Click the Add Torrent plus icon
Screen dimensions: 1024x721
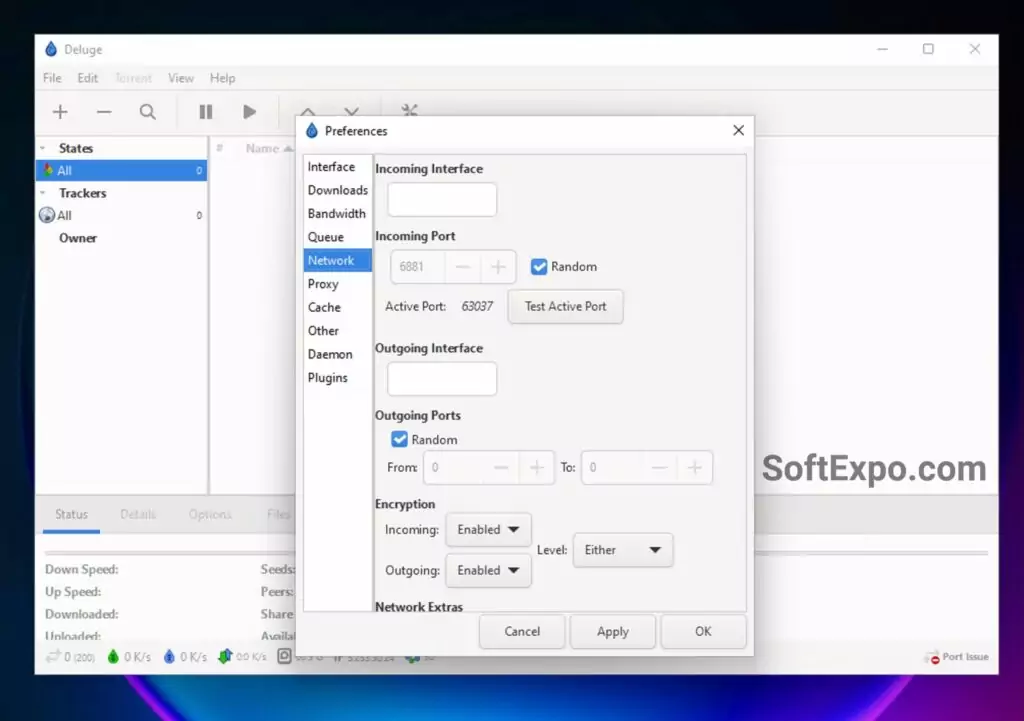60,112
